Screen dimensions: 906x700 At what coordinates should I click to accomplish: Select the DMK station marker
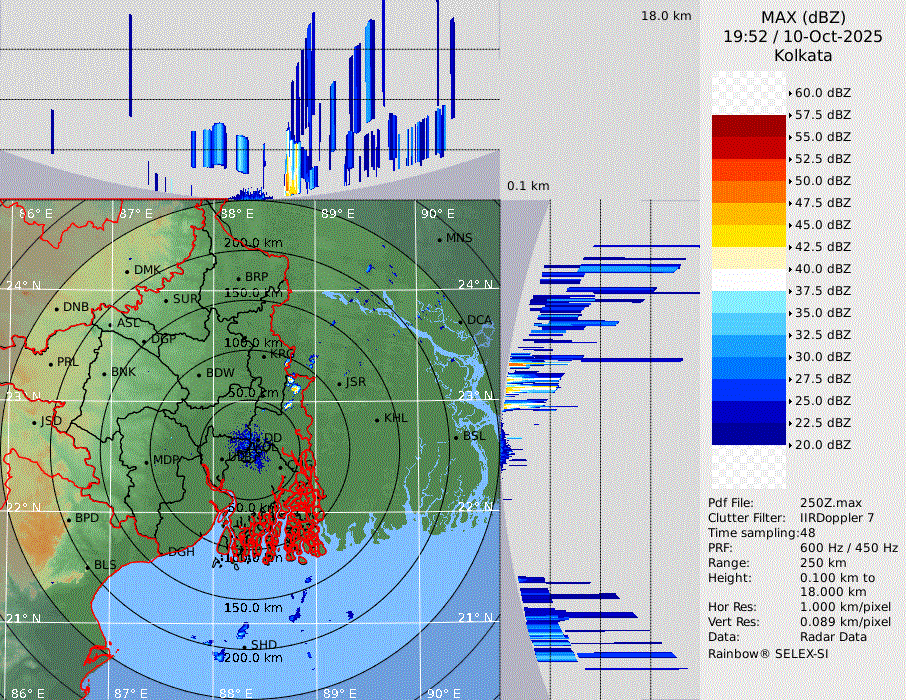click(x=128, y=271)
